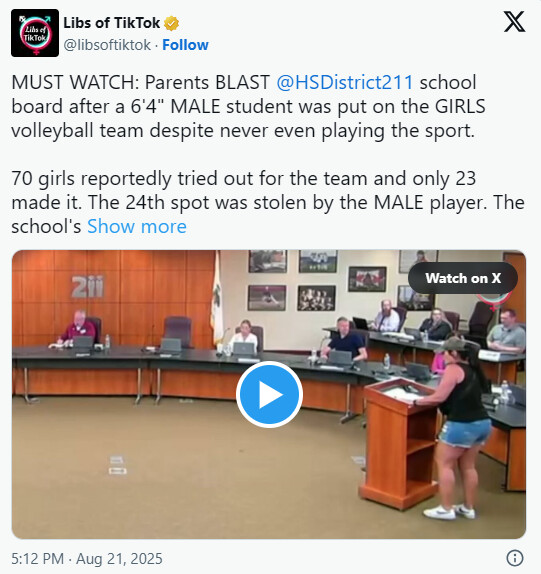
Task: Click the X logo in the corner
Action: tap(514, 22)
